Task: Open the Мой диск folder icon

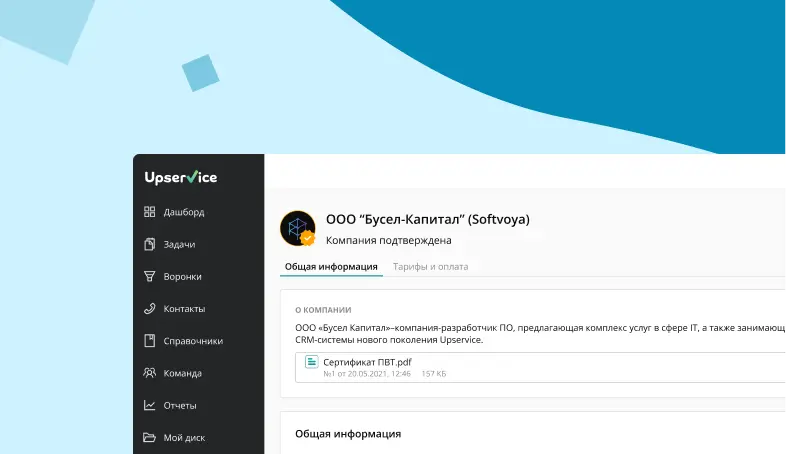Action: (x=149, y=437)
